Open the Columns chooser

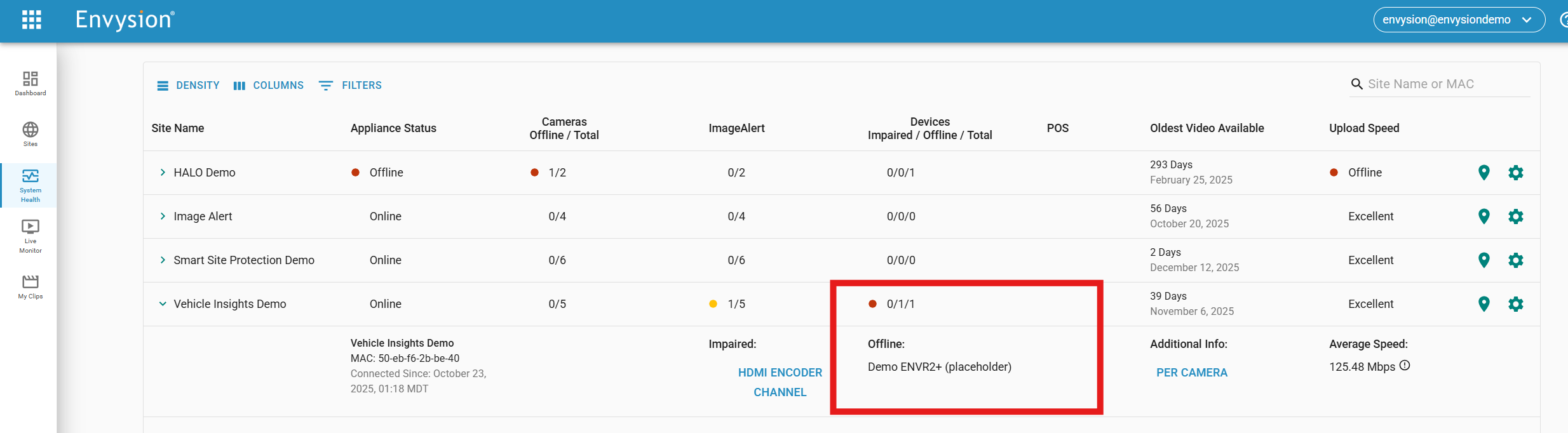(x=268, y=86)
